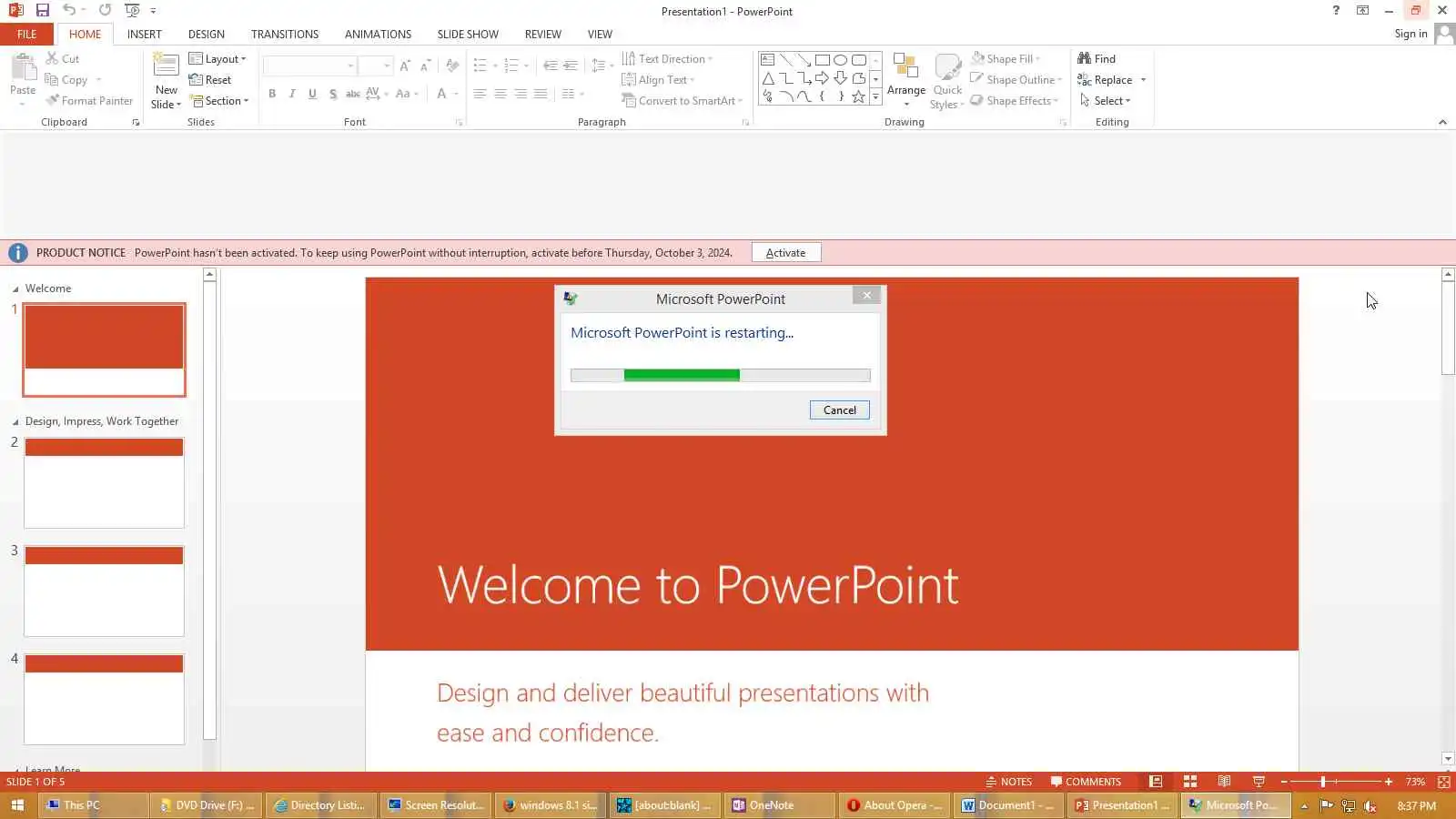Switch to the INSERT tab
Screen dimensions: 1456x819
145,35
